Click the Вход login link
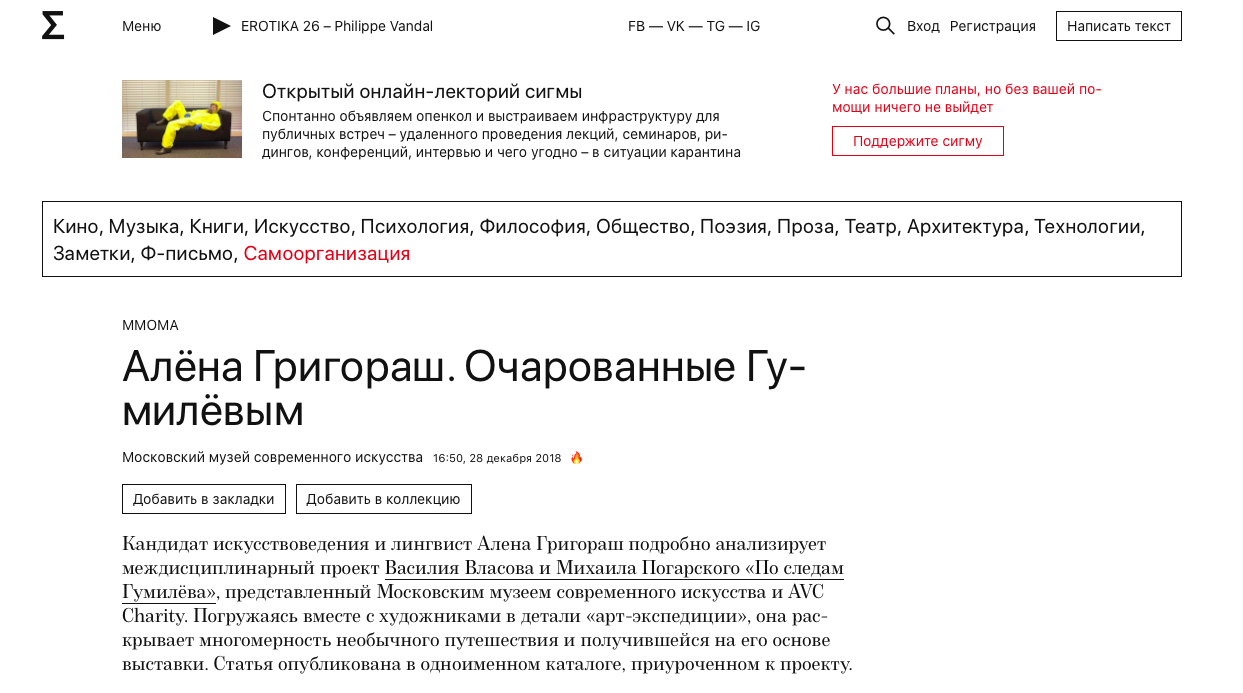 [x=923, y=26]
